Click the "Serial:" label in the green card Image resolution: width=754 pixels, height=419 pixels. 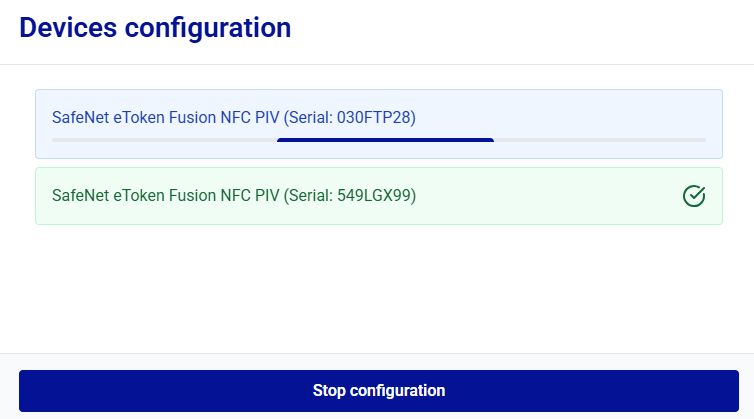click(311, 196)
